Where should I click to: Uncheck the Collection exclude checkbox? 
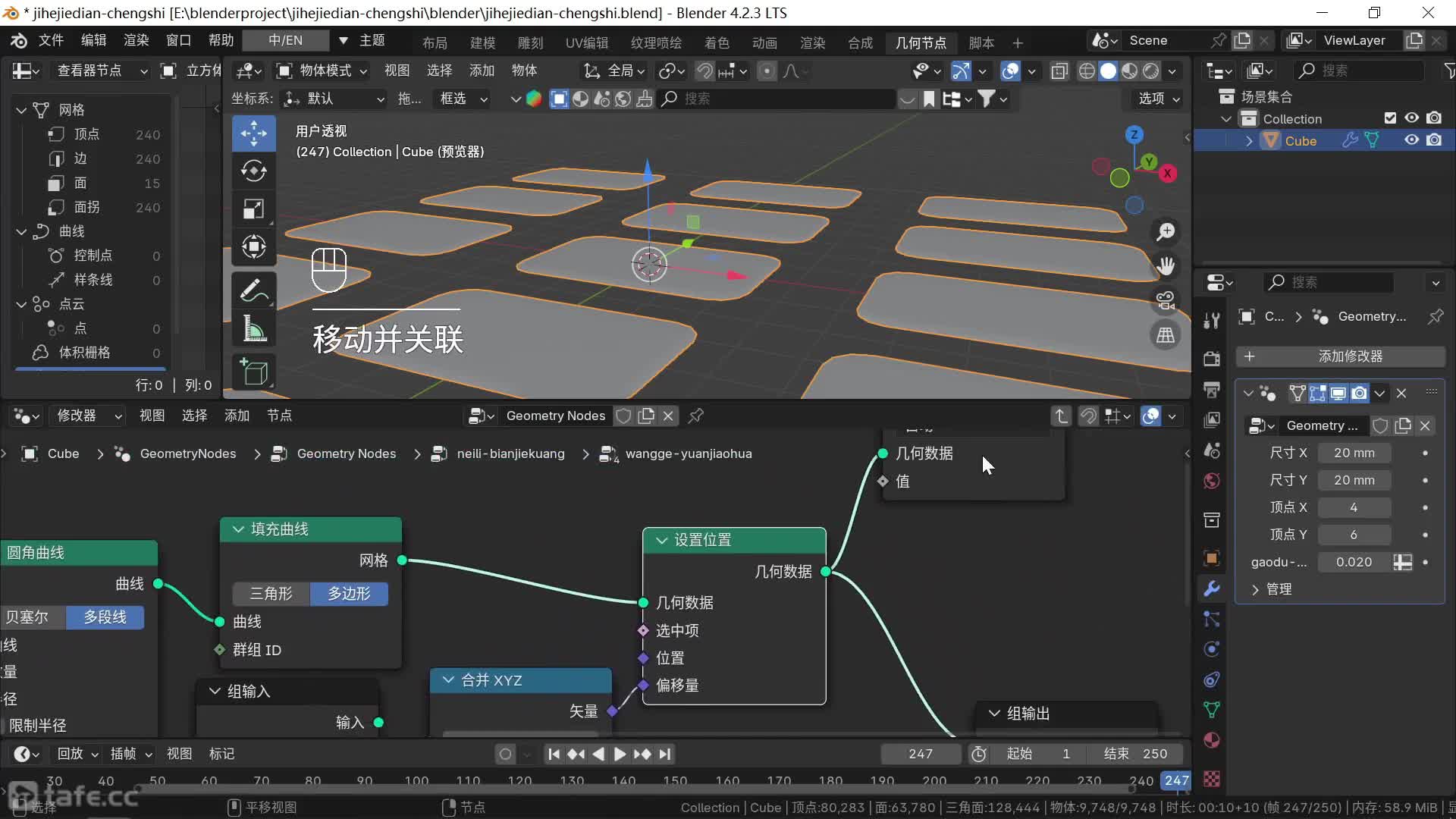point(1390,118)
